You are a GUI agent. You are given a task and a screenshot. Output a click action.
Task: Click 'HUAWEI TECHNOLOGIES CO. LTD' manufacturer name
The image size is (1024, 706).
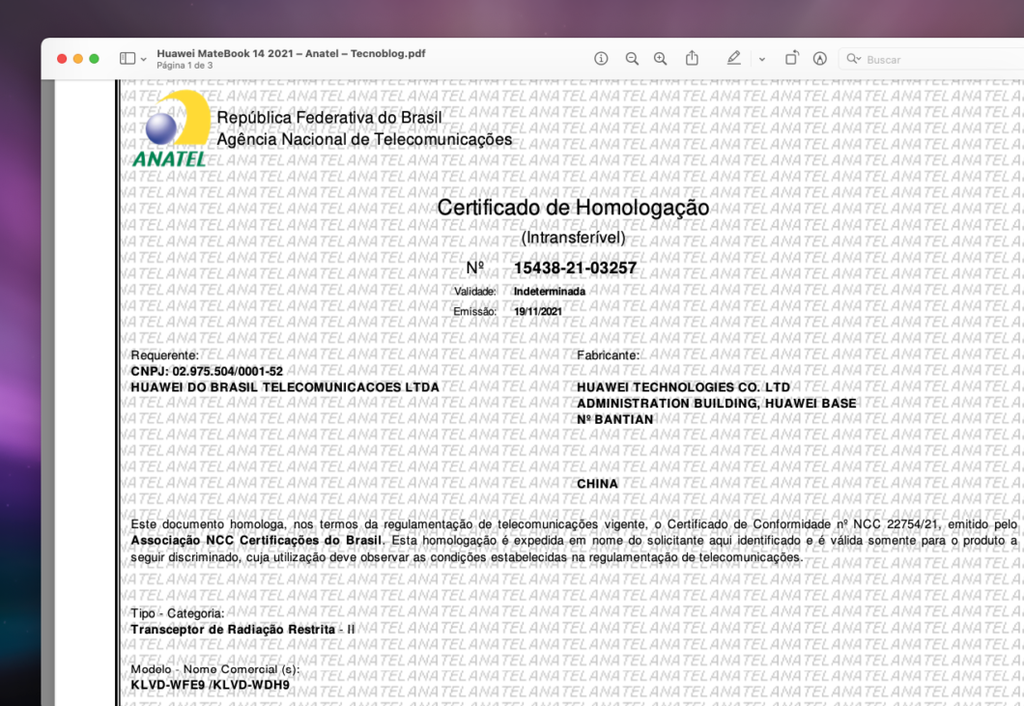pyautogui.click(x=683, y=387)
